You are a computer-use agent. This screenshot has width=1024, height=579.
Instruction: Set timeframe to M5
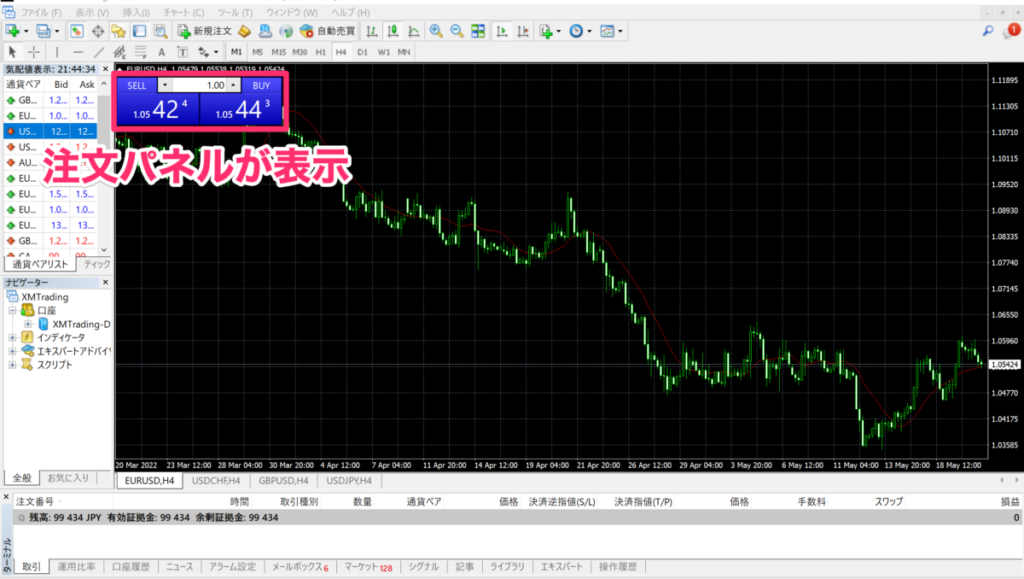[257, 52]
